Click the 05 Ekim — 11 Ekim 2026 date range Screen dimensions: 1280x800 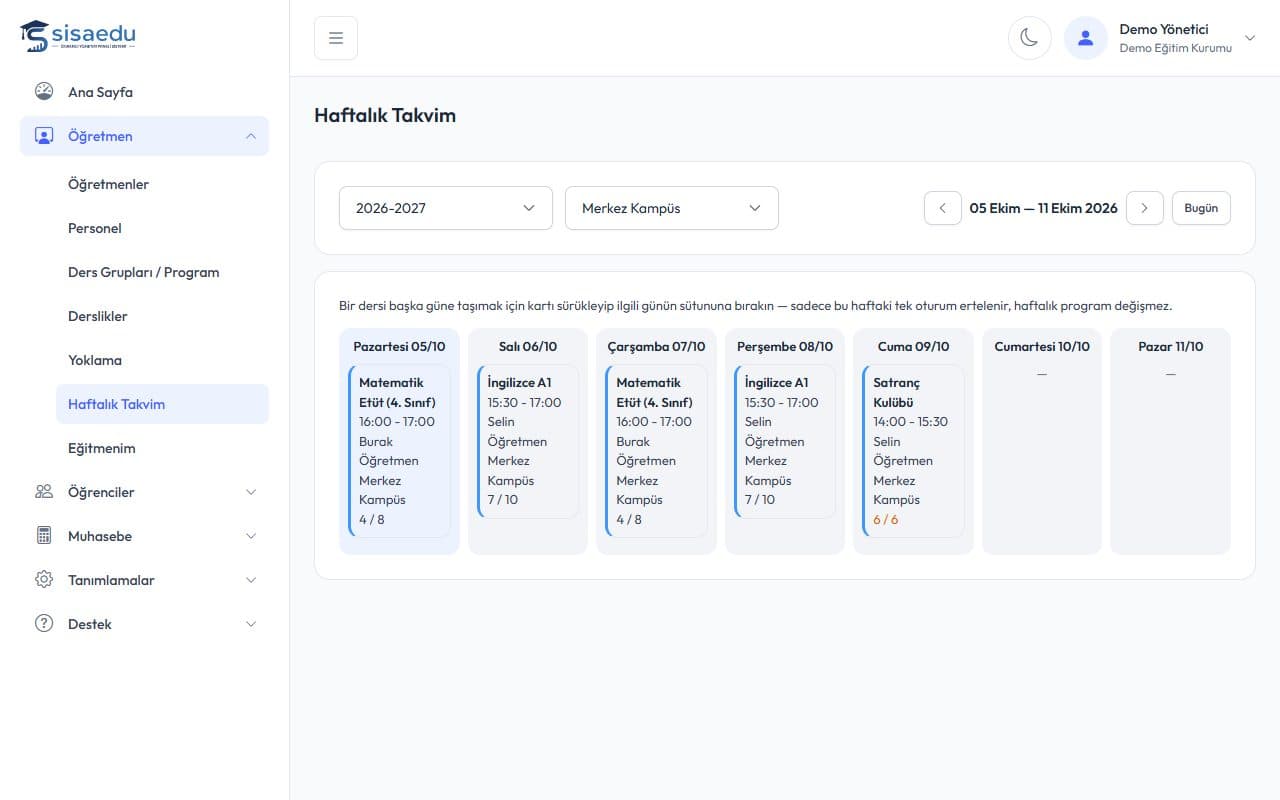point(1044,208)
